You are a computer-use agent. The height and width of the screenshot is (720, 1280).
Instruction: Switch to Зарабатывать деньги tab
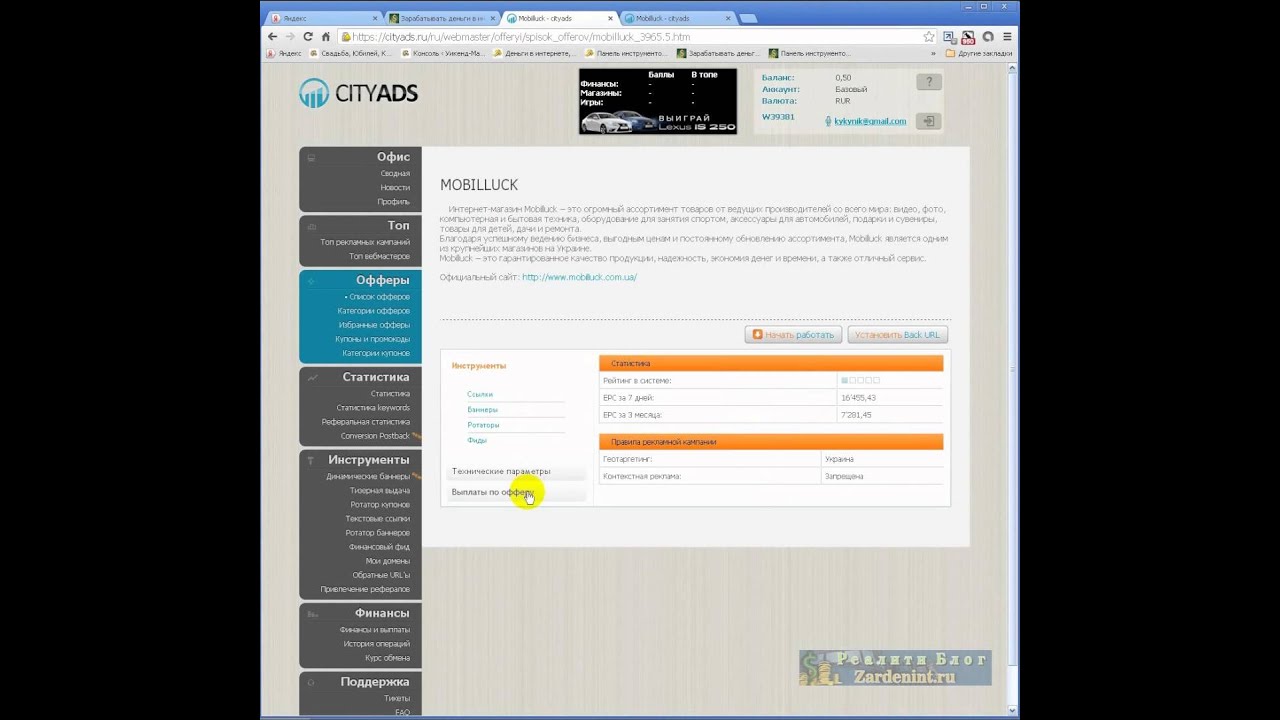coord(443,18)
